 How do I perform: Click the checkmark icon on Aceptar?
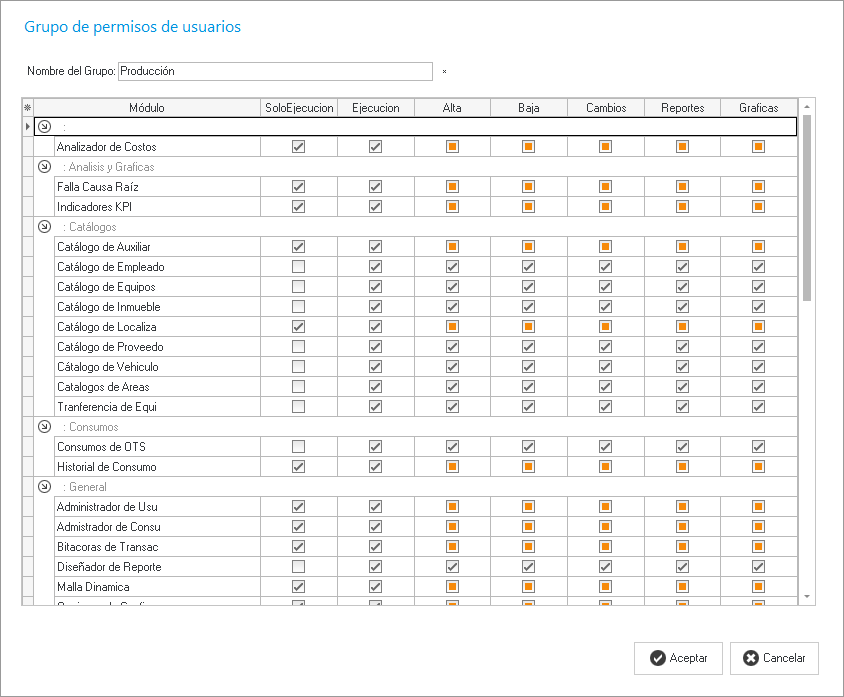pyautogui.click(x=657, y=658)
